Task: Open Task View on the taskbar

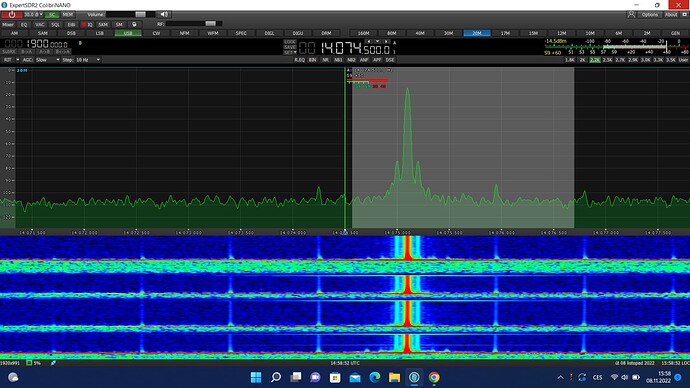Action: click(x=295, y=377)
